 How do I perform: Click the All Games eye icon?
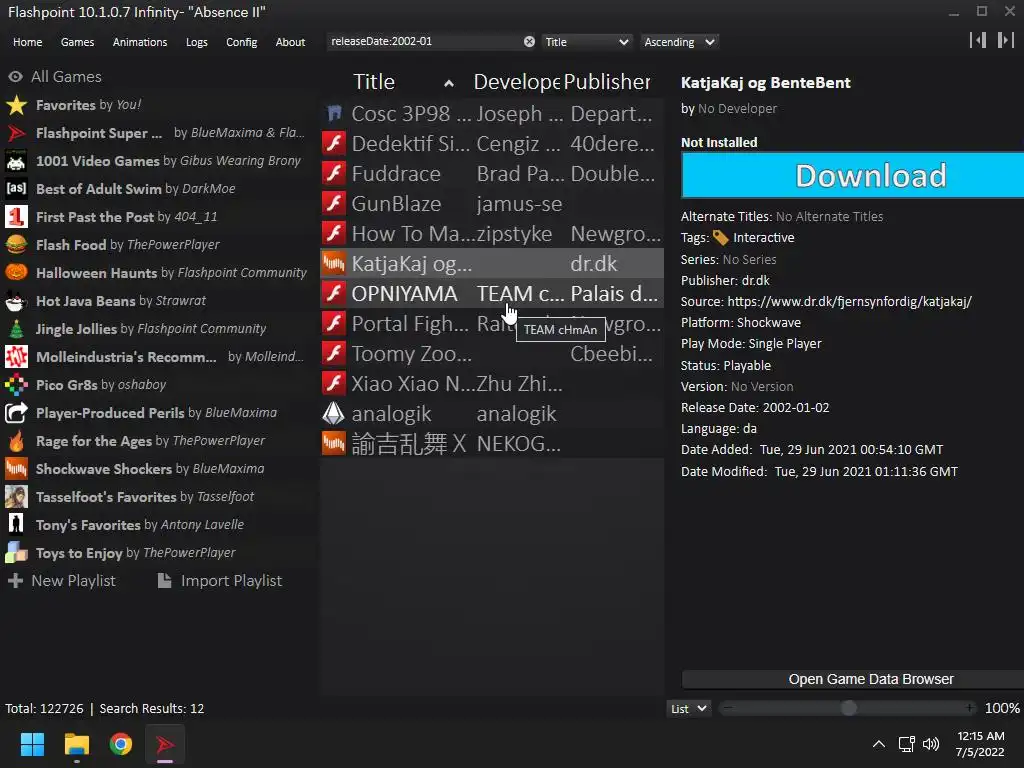click(16, 77)
